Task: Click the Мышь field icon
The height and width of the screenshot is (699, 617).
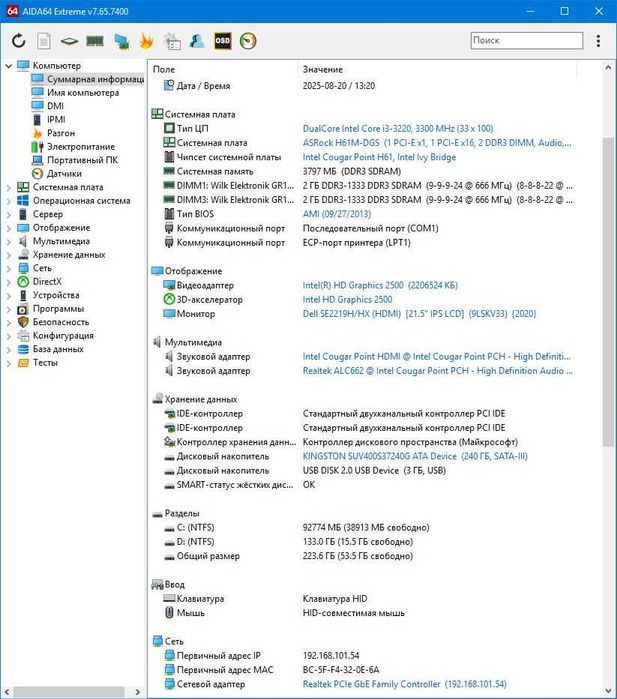Action: 169,613
